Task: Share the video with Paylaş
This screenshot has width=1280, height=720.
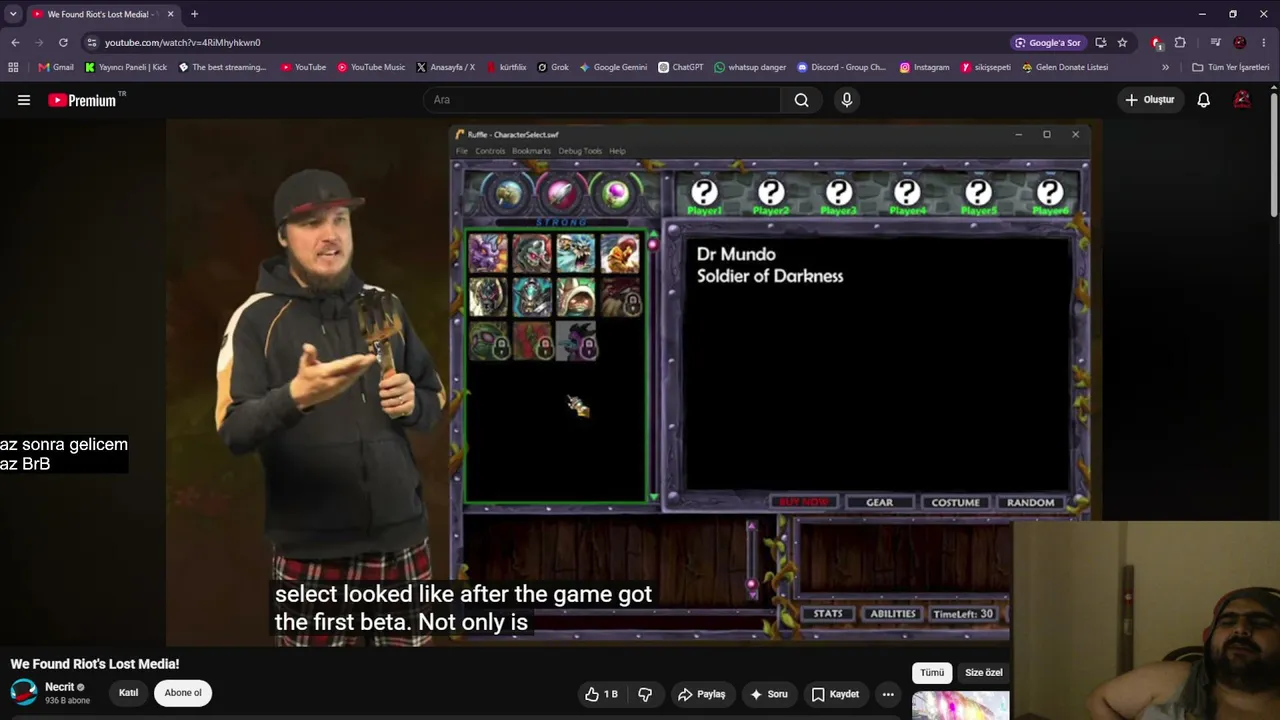Action: coord(701,694)
